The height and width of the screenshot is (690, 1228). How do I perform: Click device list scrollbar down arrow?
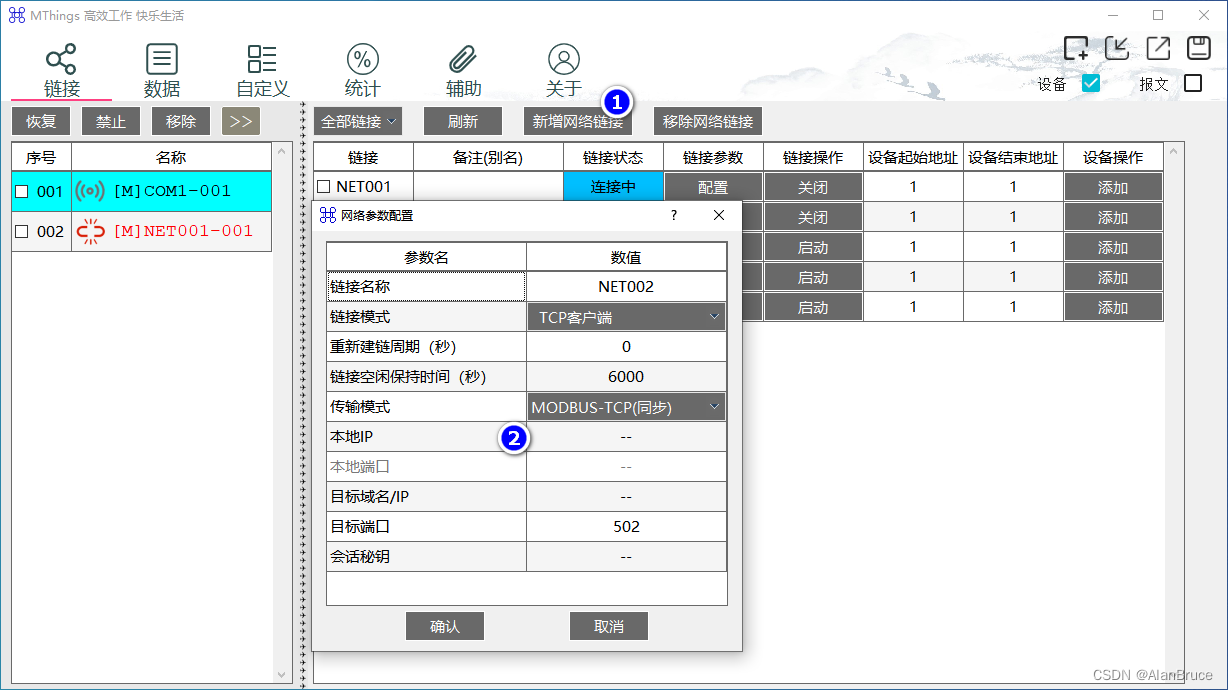coord(281,674)
